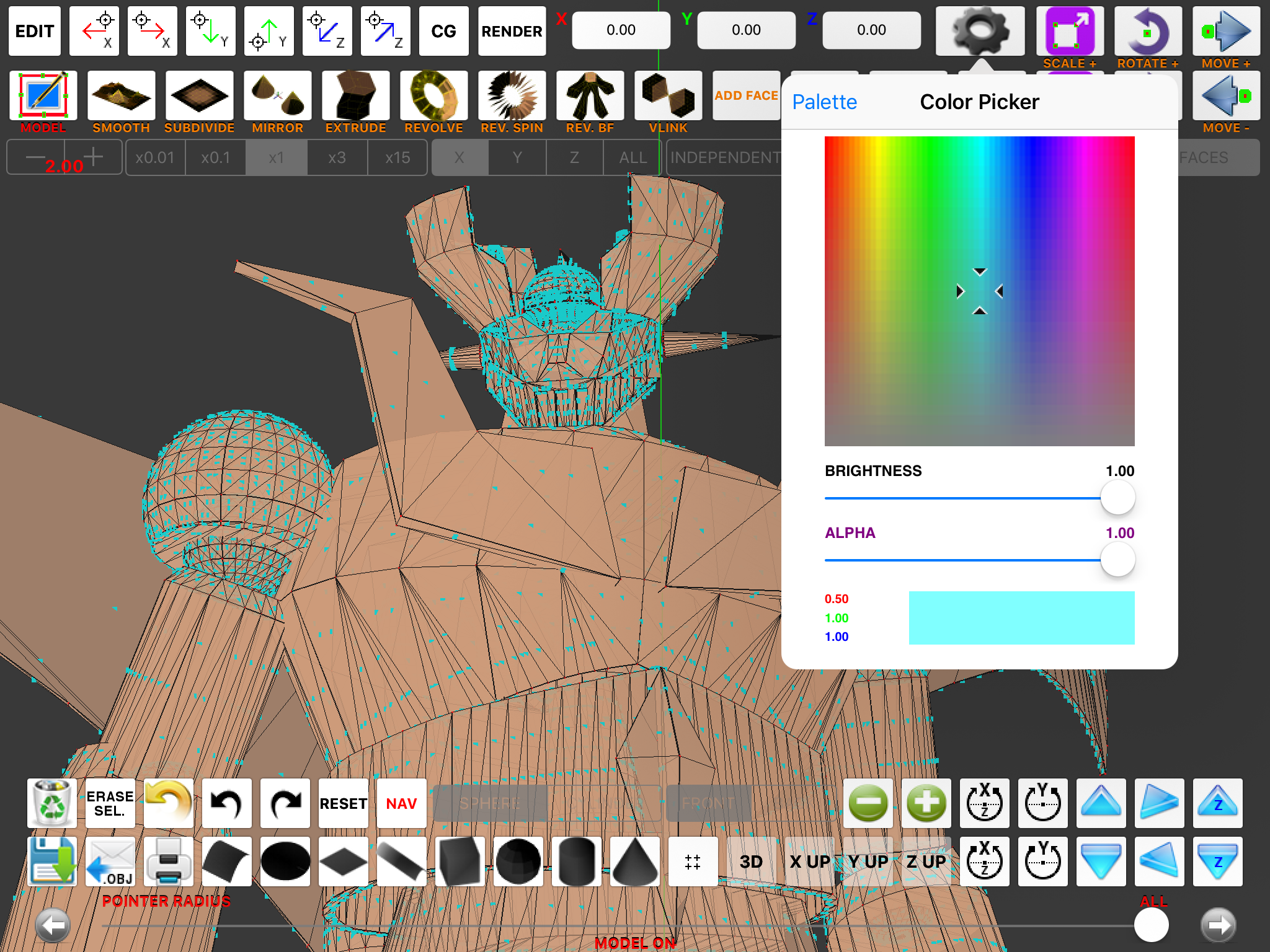This screenshot has height=952, width=1270.
Task: Switch to 3D view
Action: pyautogui.click(x=752, y=862)
